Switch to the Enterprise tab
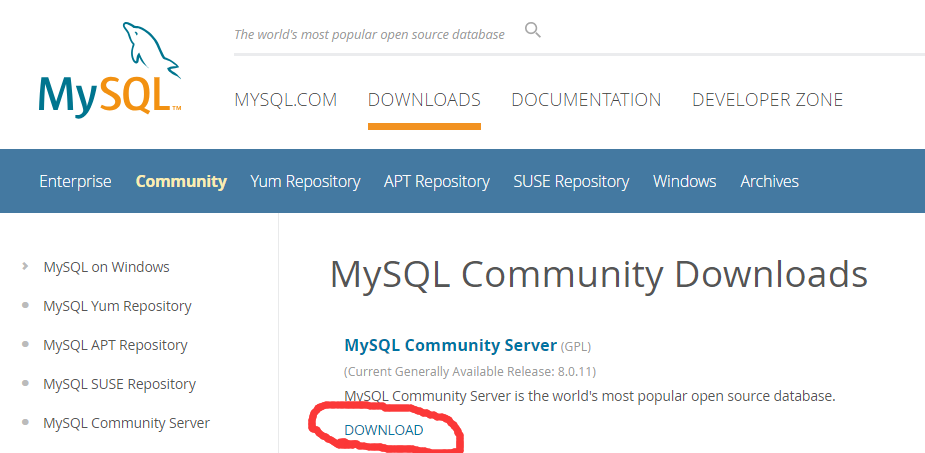 coord(75,181)
